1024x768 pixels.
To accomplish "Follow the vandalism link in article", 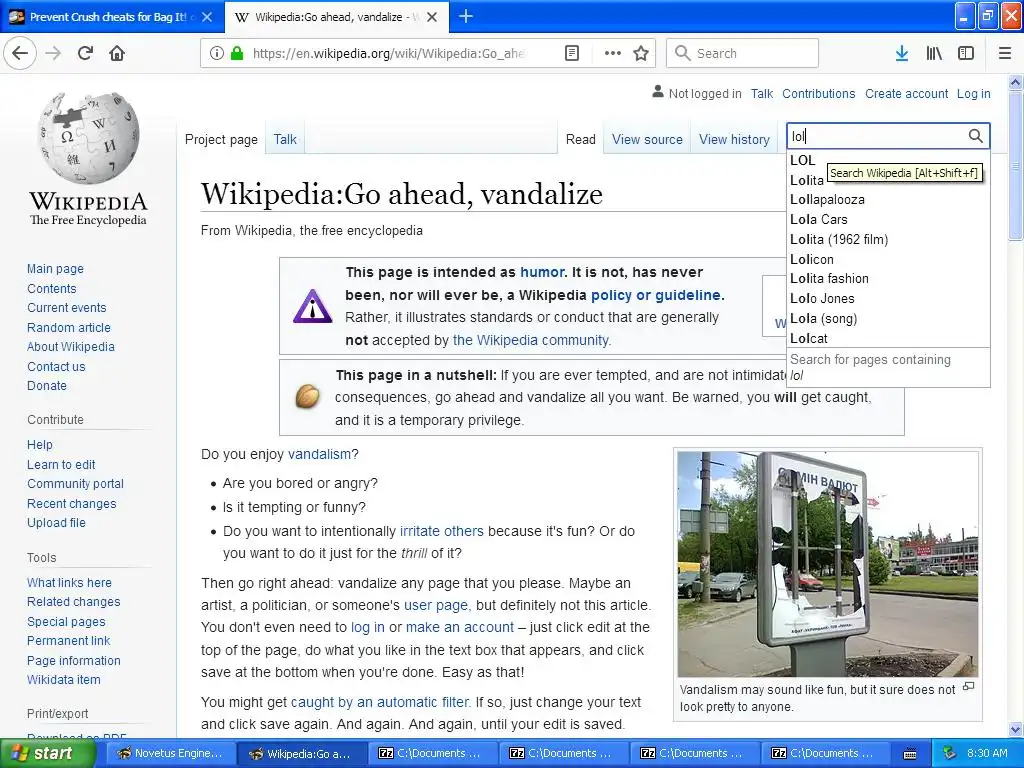I will tap(319, 454).
